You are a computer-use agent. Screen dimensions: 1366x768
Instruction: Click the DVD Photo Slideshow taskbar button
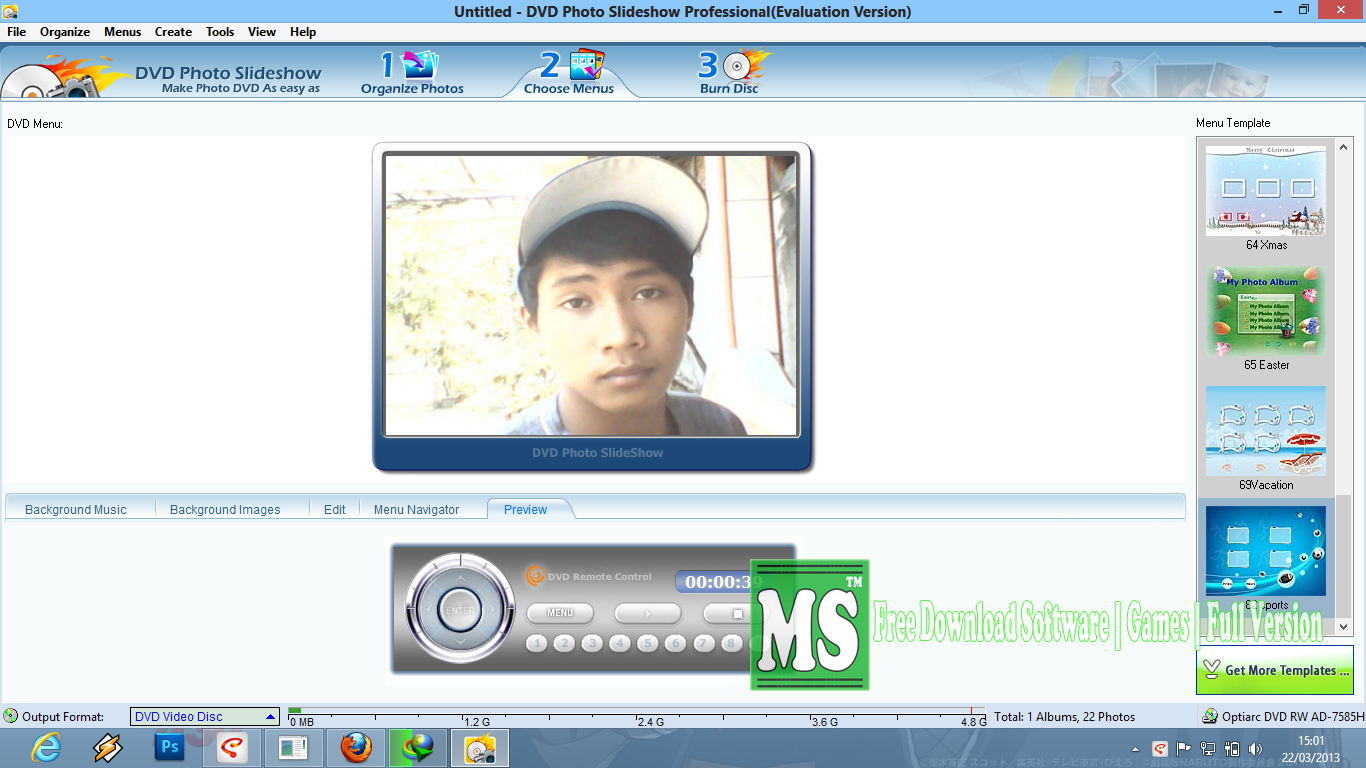[480, 747]
